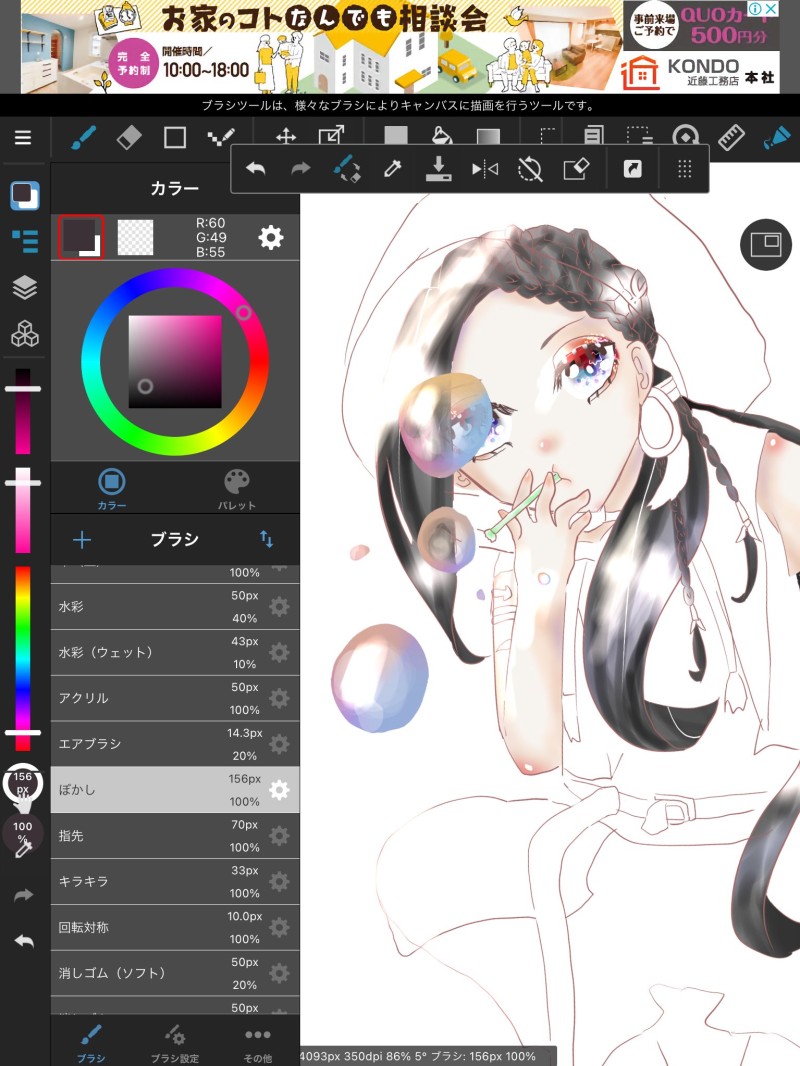Select the pen marker tool at toolbar end

click(776, 138)
